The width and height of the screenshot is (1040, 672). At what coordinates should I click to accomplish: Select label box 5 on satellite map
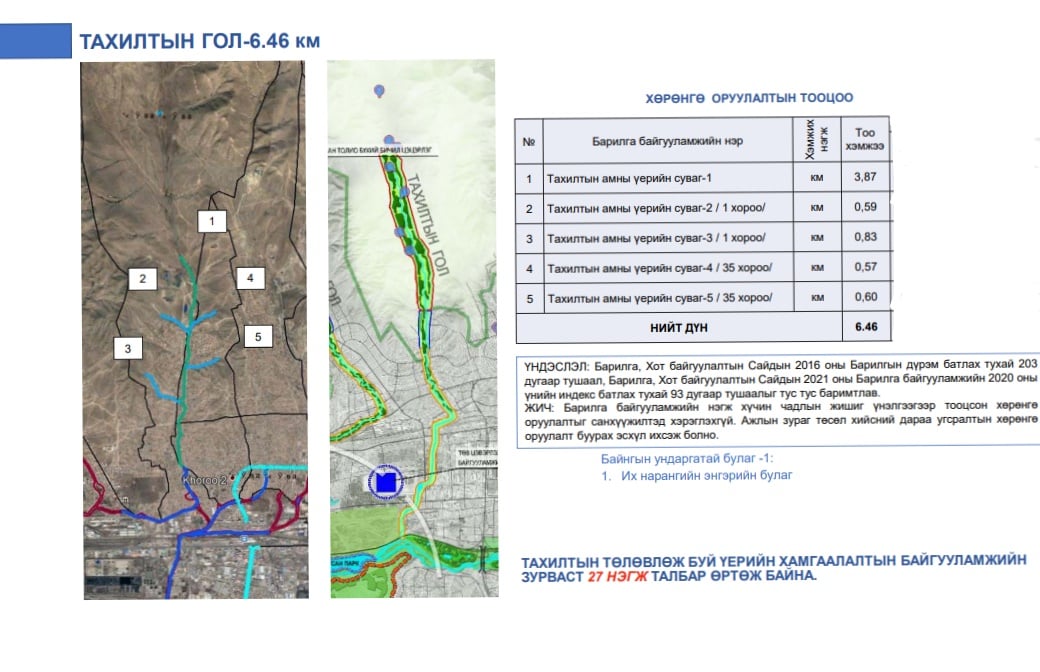pyautogui.click(x=258, y=337)
